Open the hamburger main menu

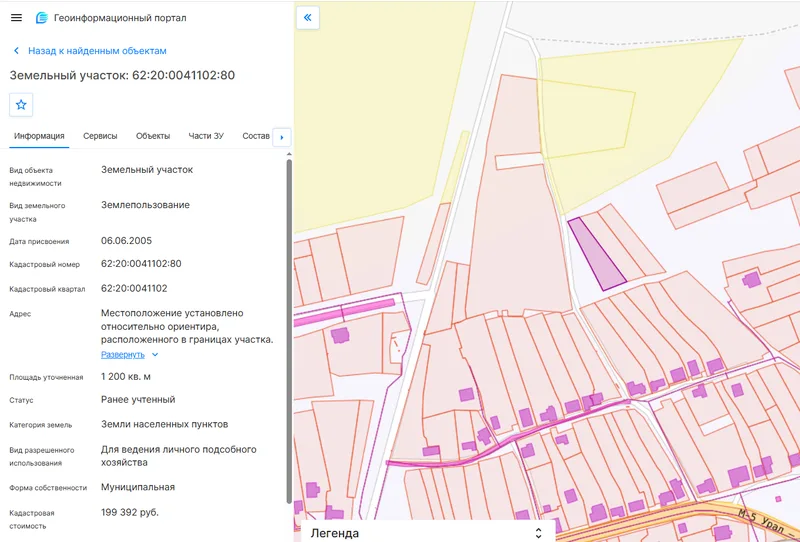tap(16, 18)
